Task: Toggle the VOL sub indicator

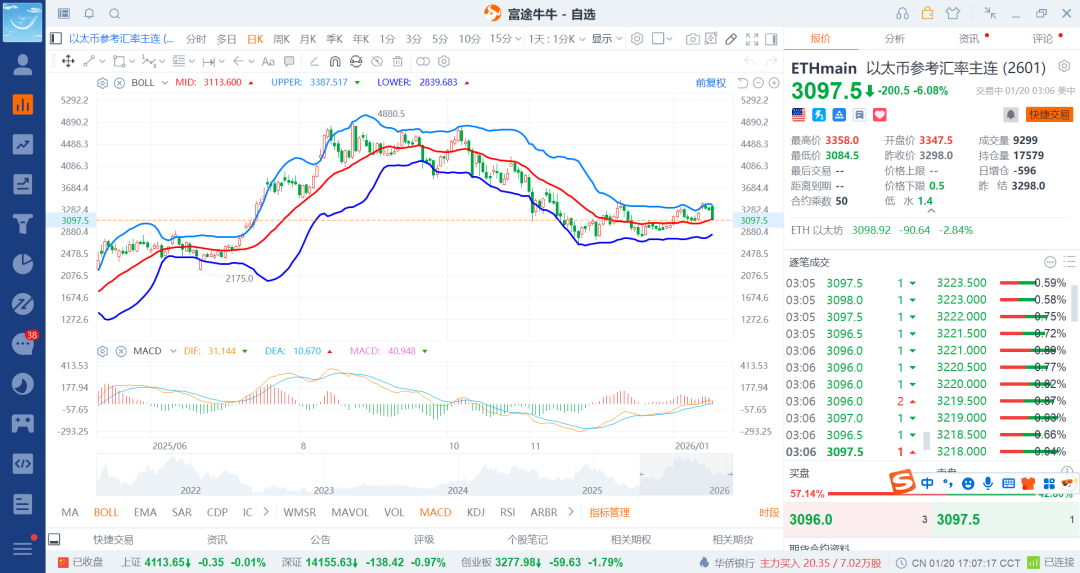Action: point(394,512)
